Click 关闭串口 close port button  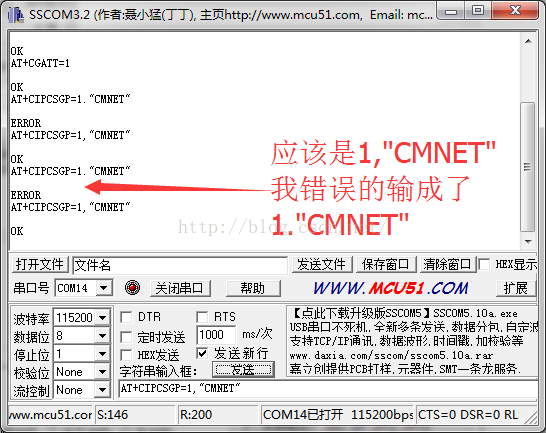coord(180,288)
